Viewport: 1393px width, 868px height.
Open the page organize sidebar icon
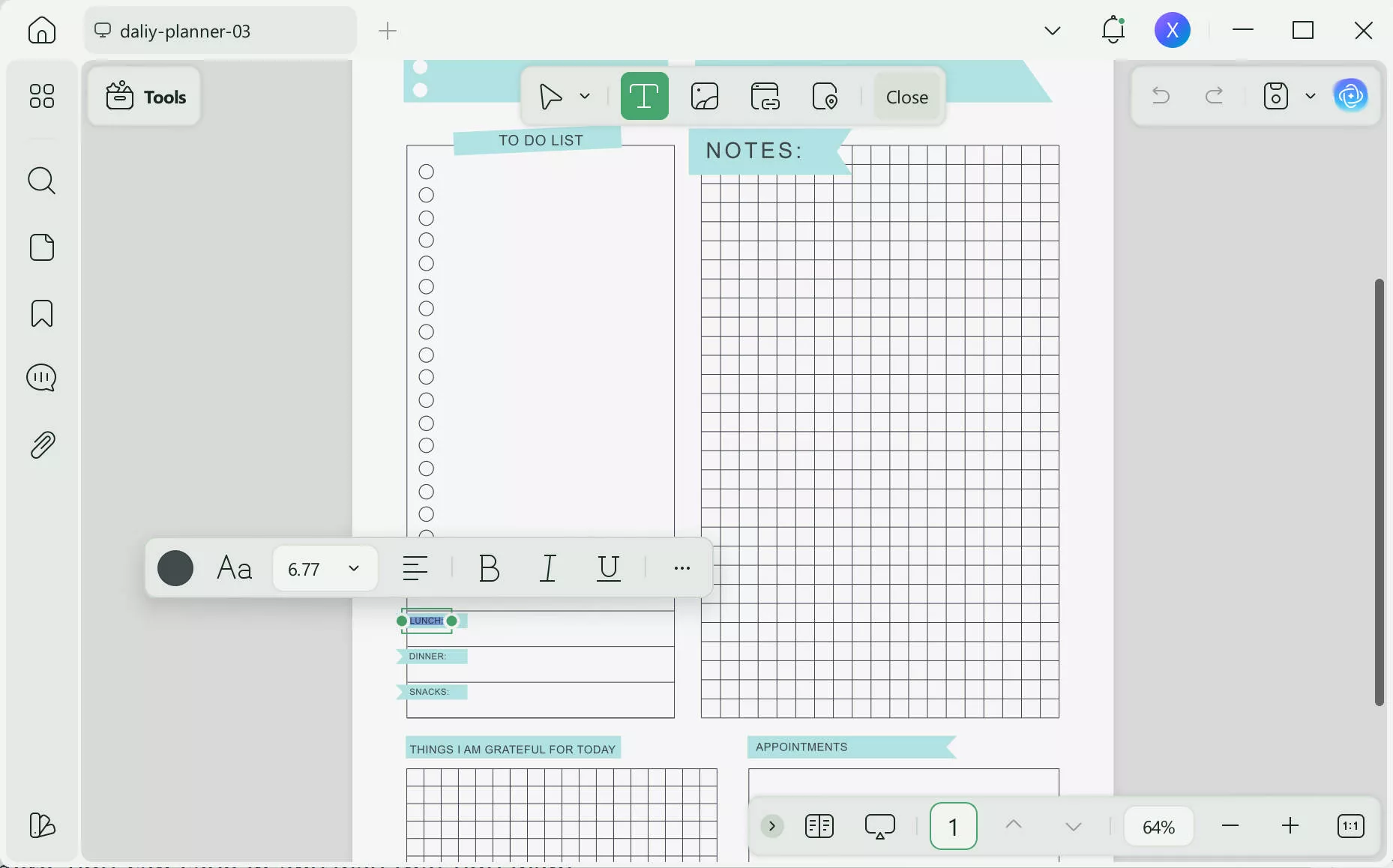42,247
